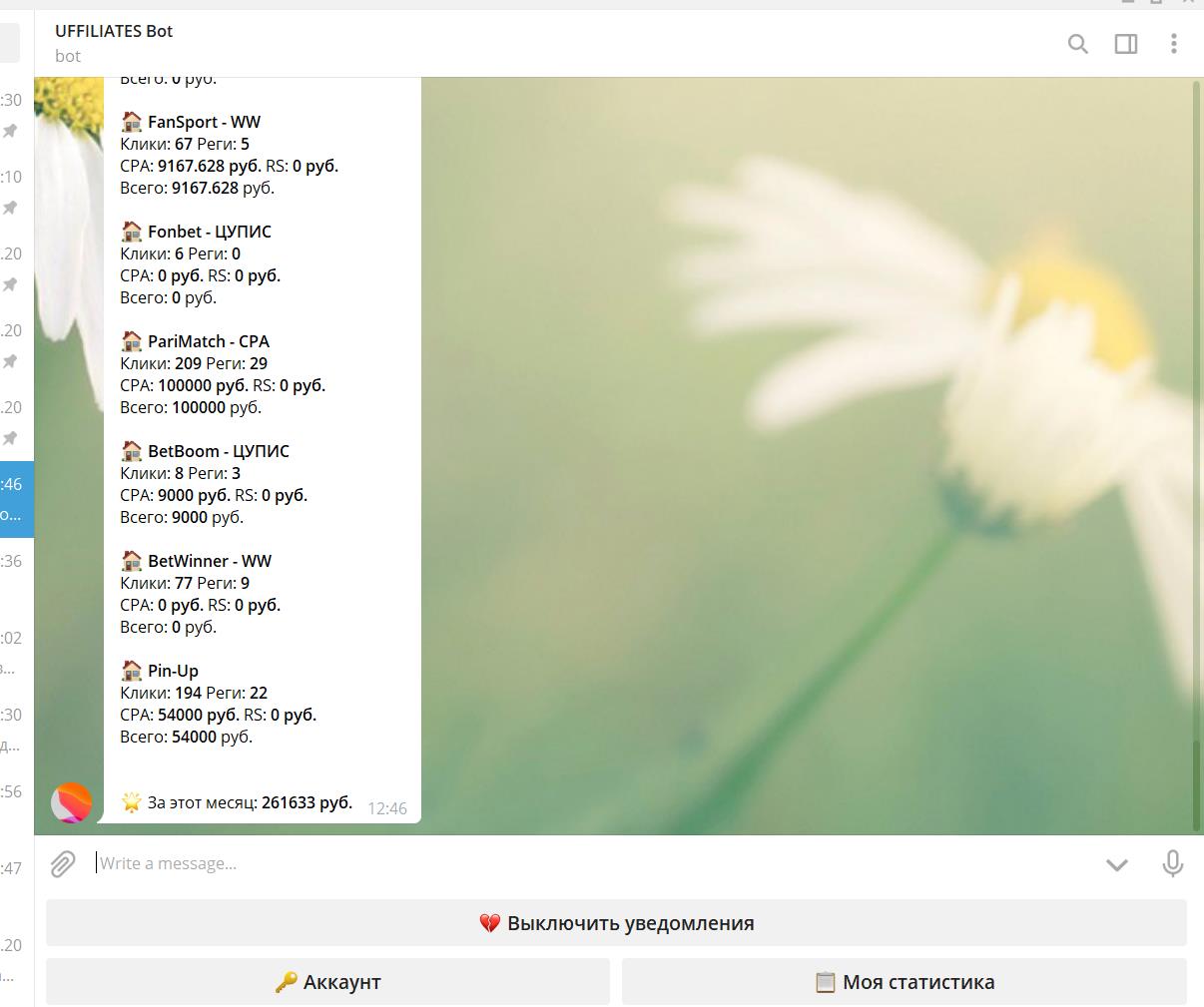This screenshot has width=1204, height=1007.
Task: Start voice recording with microphone icon
Action: click(x=1173, y=864)
